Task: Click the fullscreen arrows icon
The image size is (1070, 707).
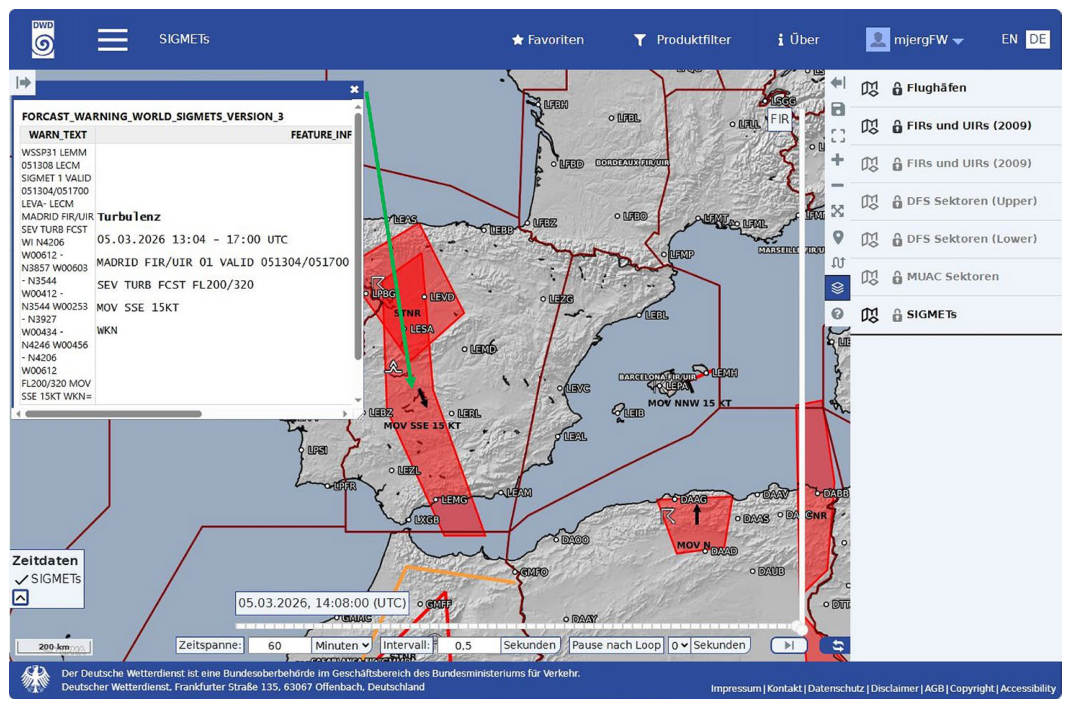Action: coord(838,211)
